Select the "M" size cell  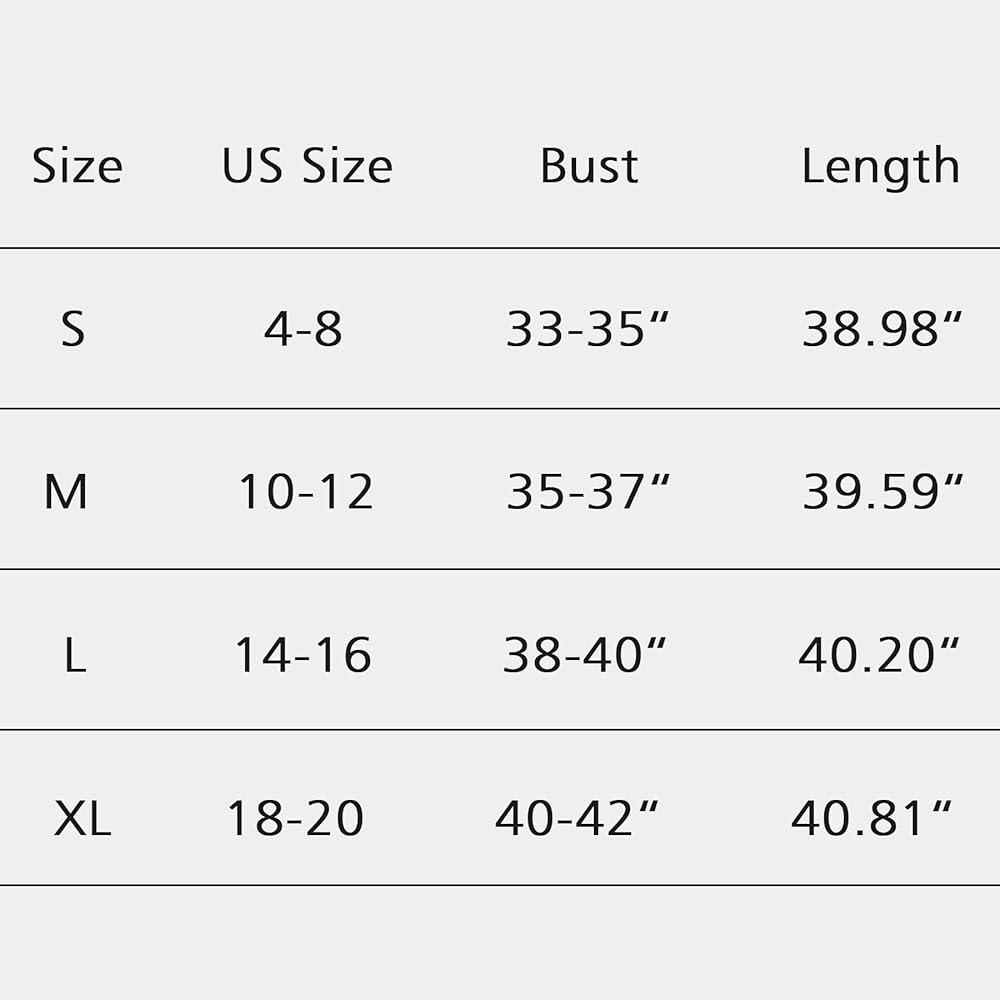[66, 491]
